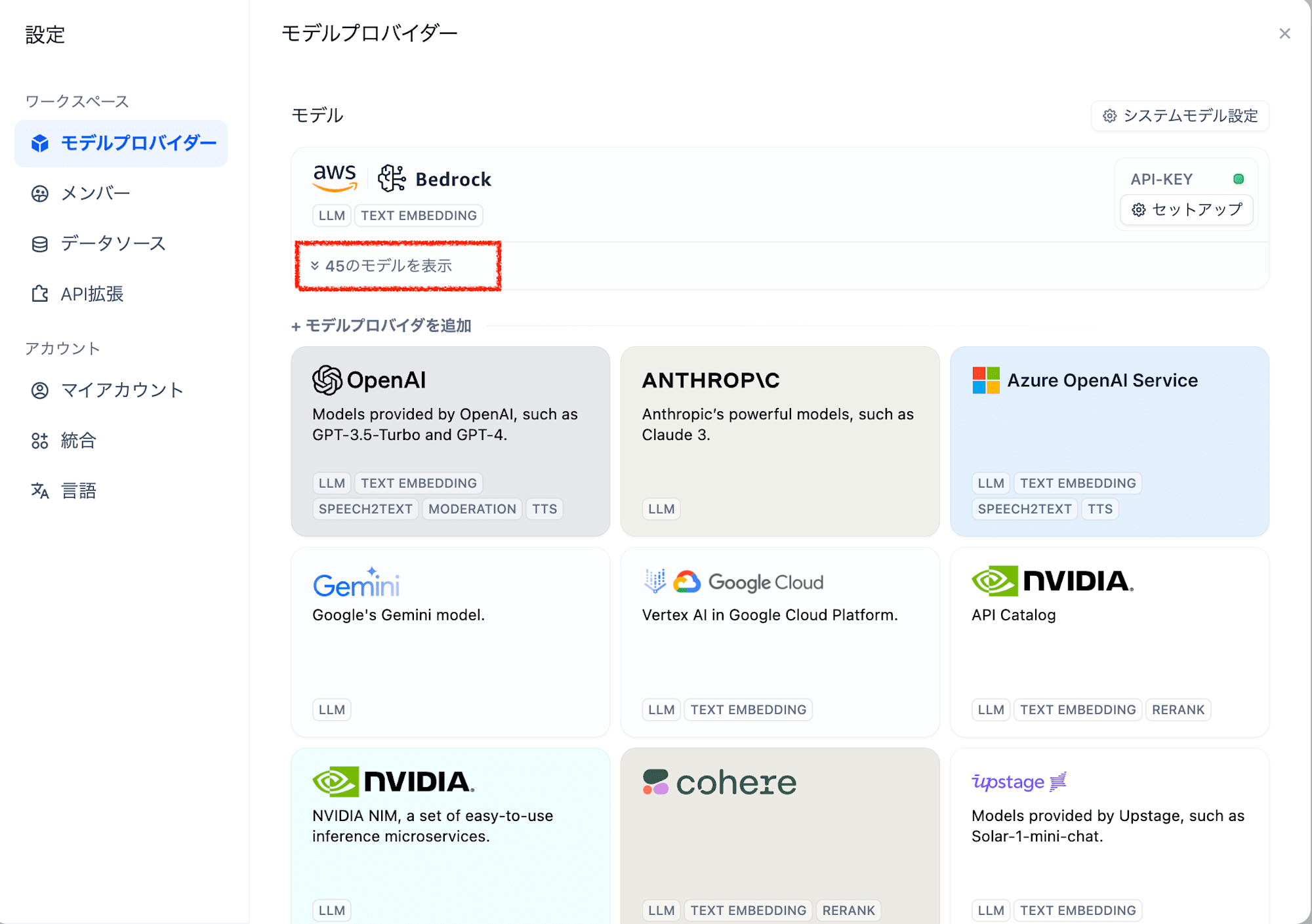Click LLM tag on Bedrock card
This screenshot has height=924, width=1312.
[x=332, y=216]
